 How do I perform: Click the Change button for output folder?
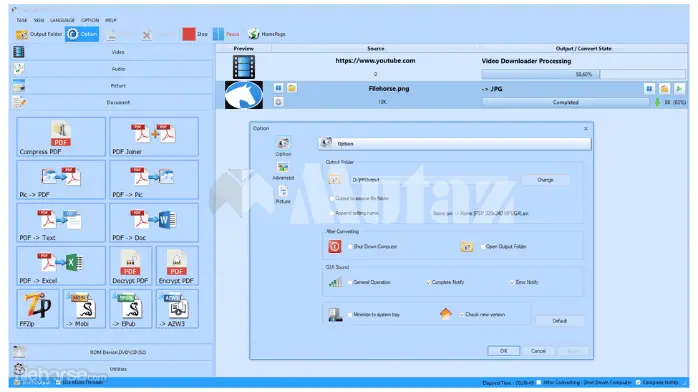[545, 180]
